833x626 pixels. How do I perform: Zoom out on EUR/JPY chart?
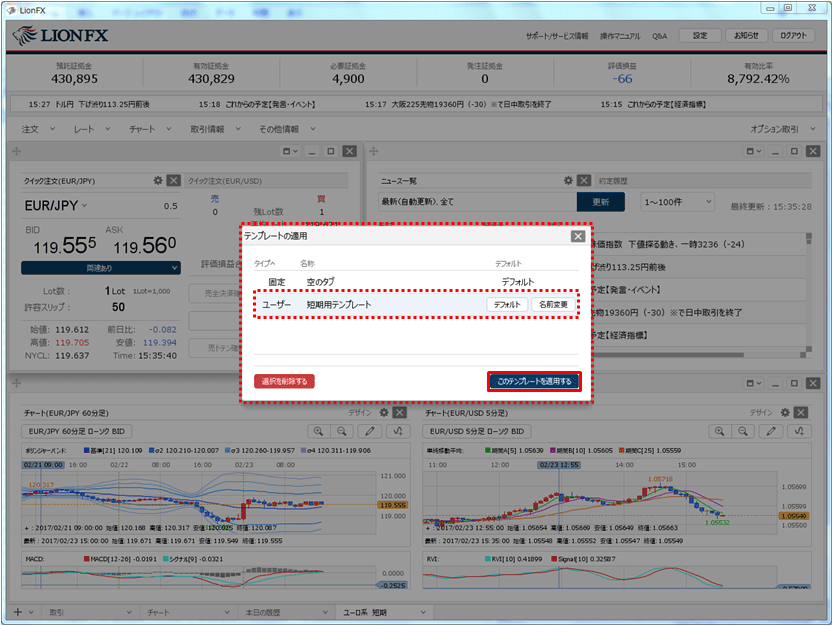tap(342, 432)
